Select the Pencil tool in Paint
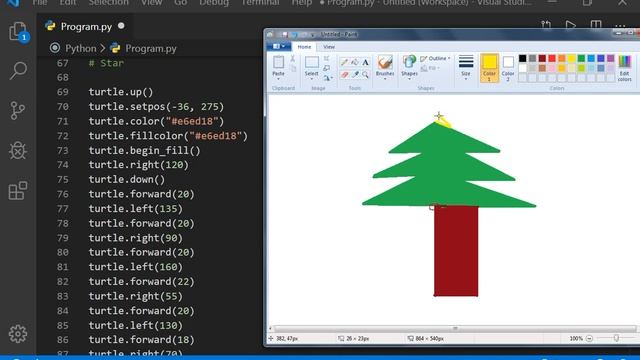The height and width of the screenshot is (360, 640). pyautogui.click(x=344, y=62)
